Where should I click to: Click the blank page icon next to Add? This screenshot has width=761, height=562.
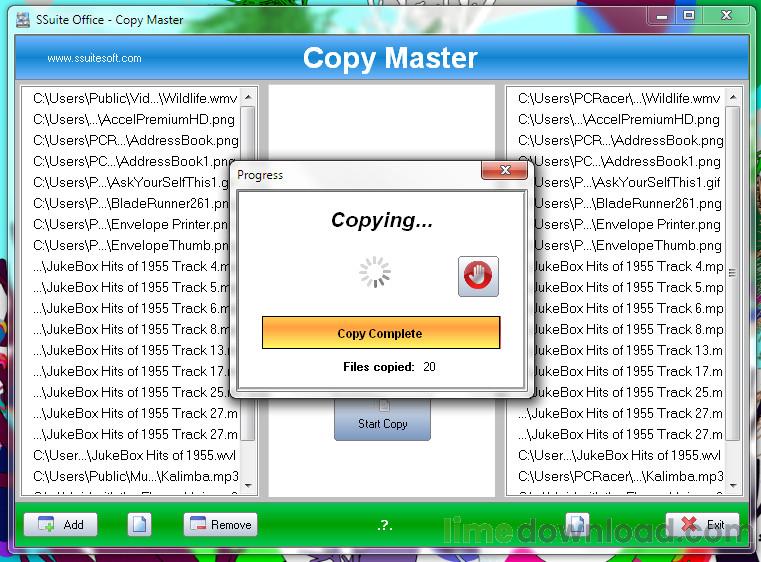pos(140,525)
